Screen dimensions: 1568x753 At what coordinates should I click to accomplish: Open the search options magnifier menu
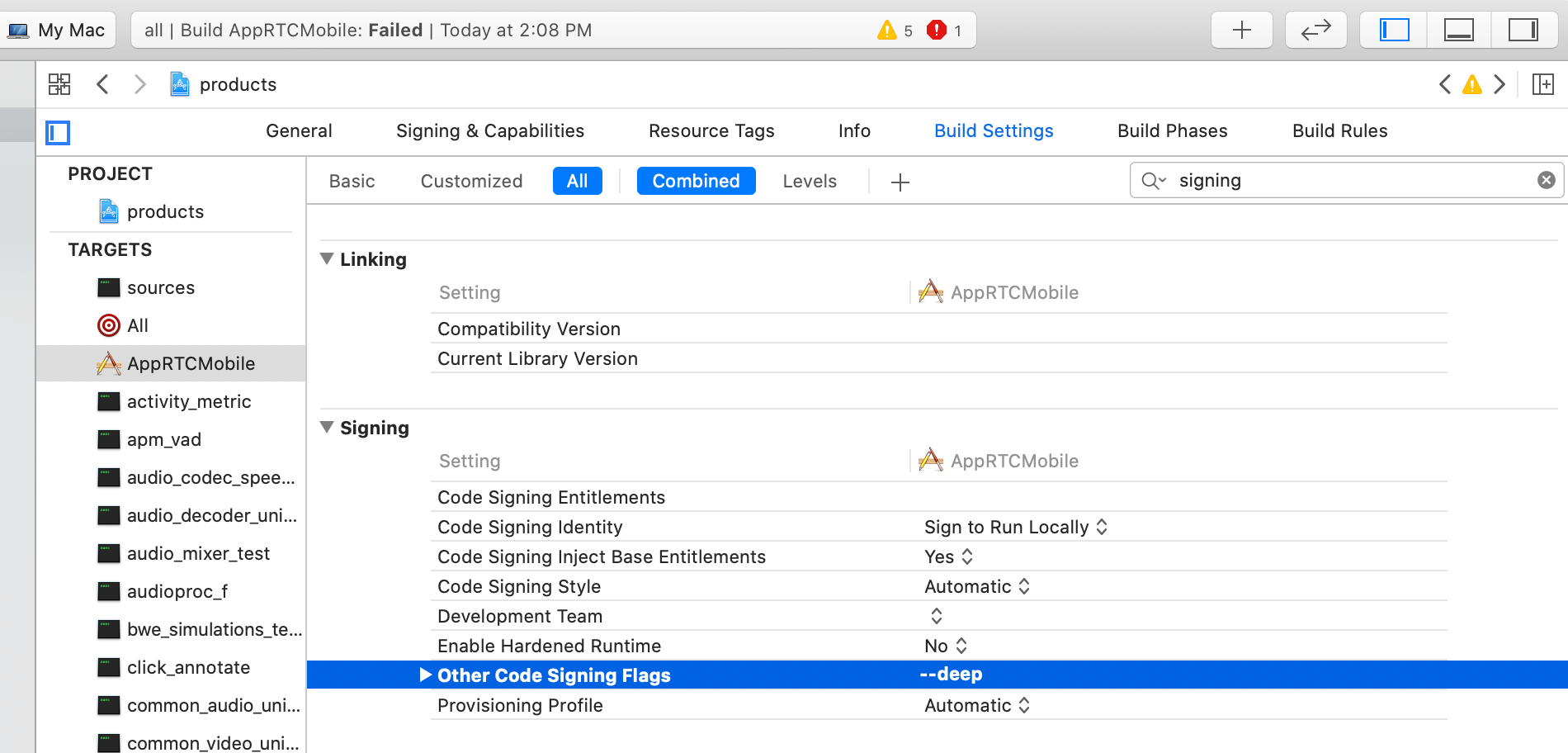pyautogui.click(x=1153, y=181)
